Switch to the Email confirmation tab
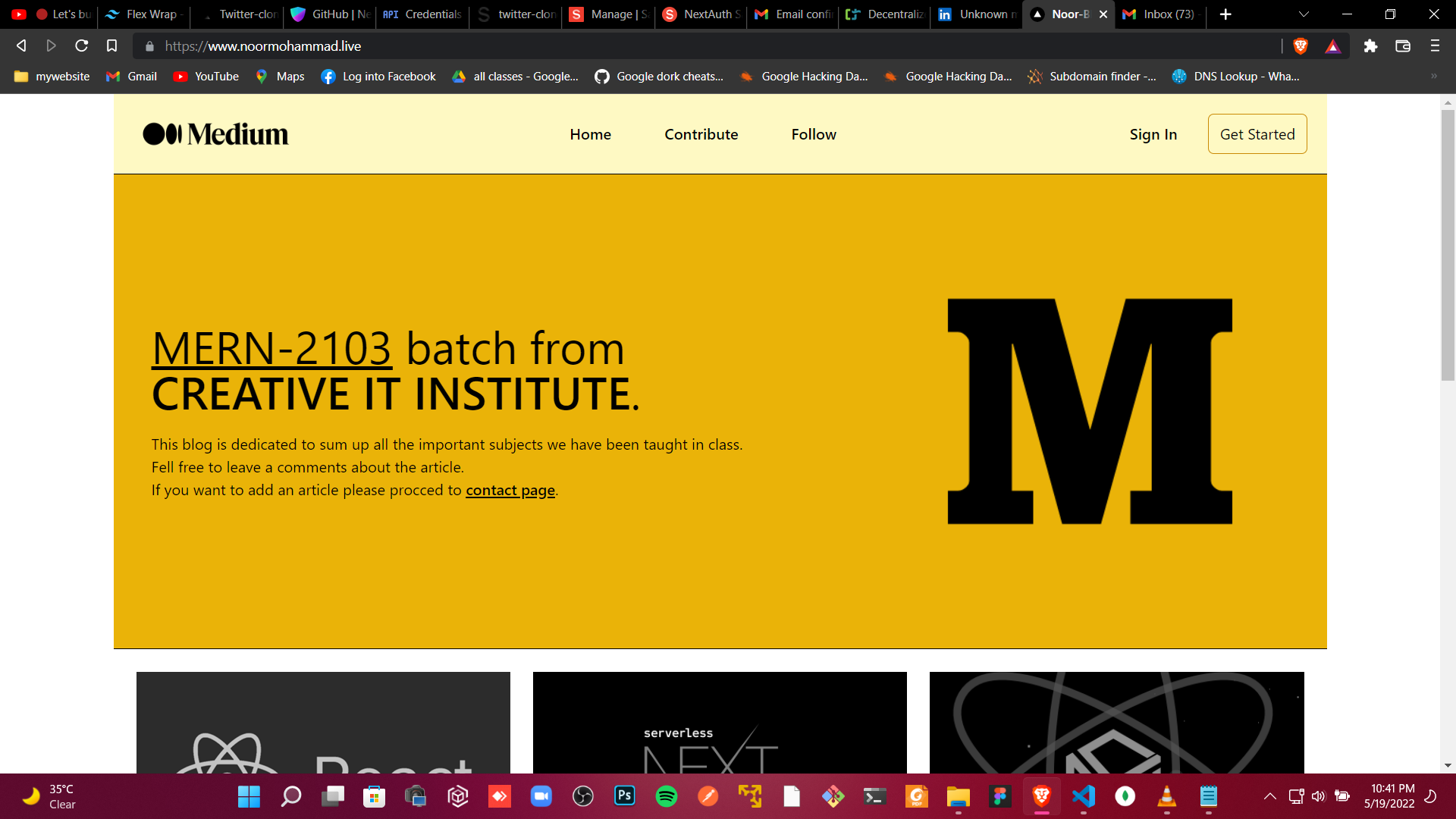This screenshot has width=1456, height=819. [x=794, y=14]
